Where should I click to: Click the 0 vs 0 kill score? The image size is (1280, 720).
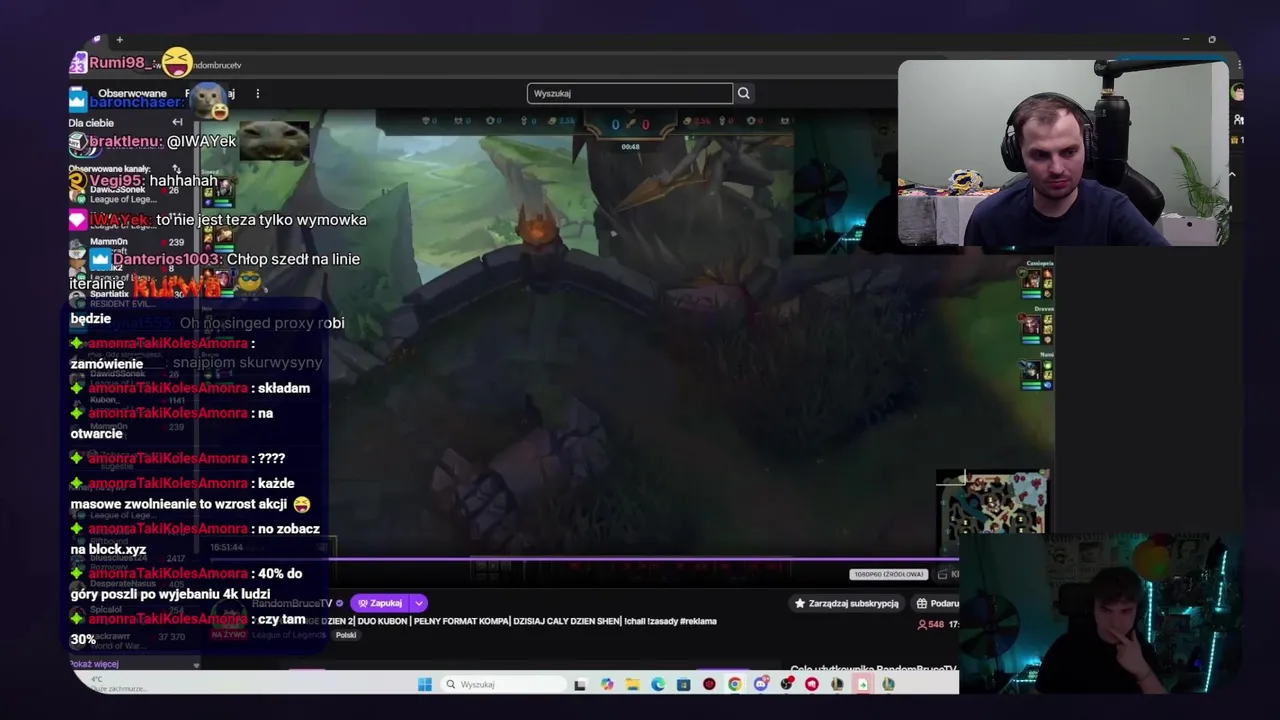coord(630,124)
